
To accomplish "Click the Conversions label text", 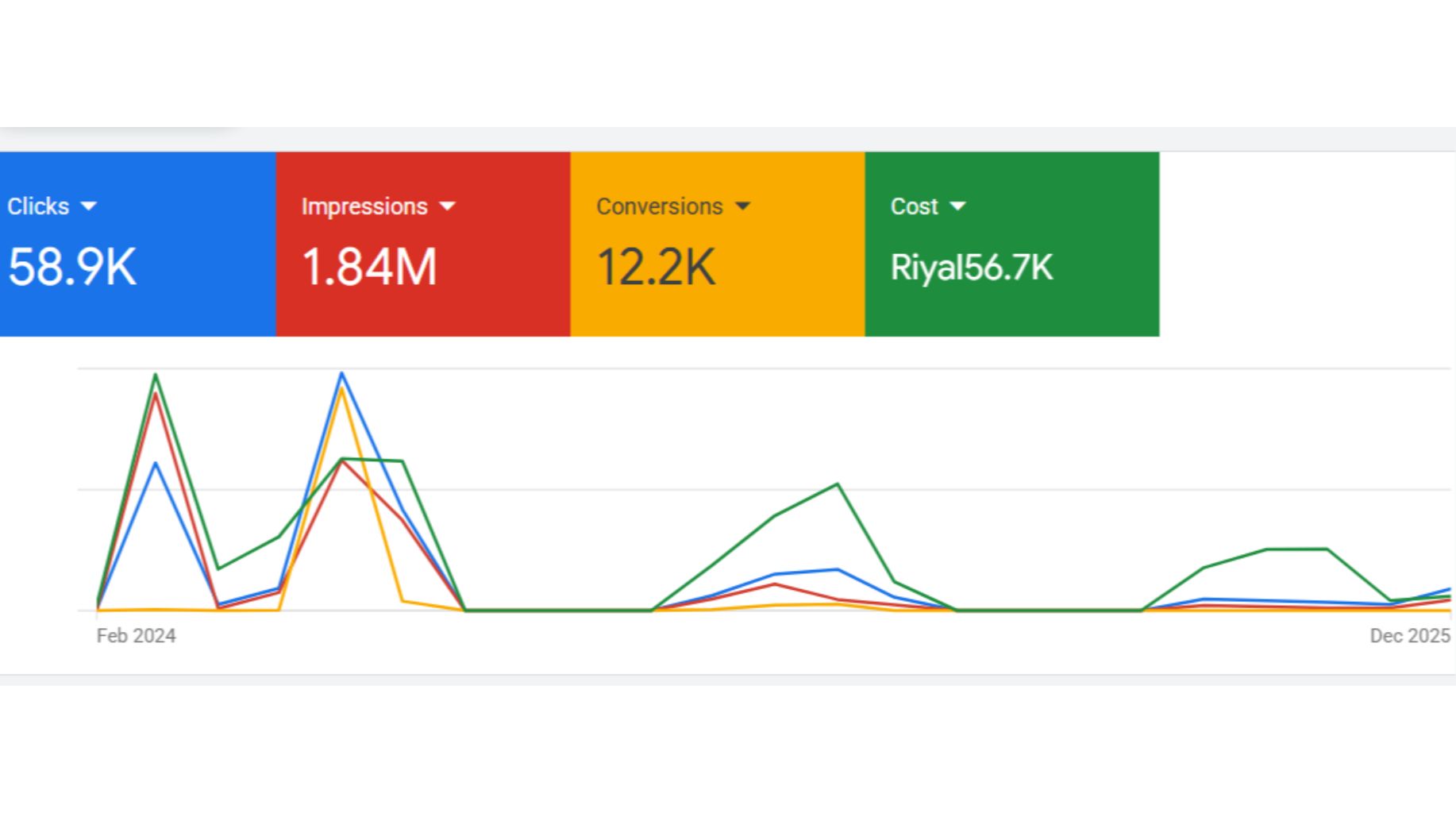I will point(659,206).
